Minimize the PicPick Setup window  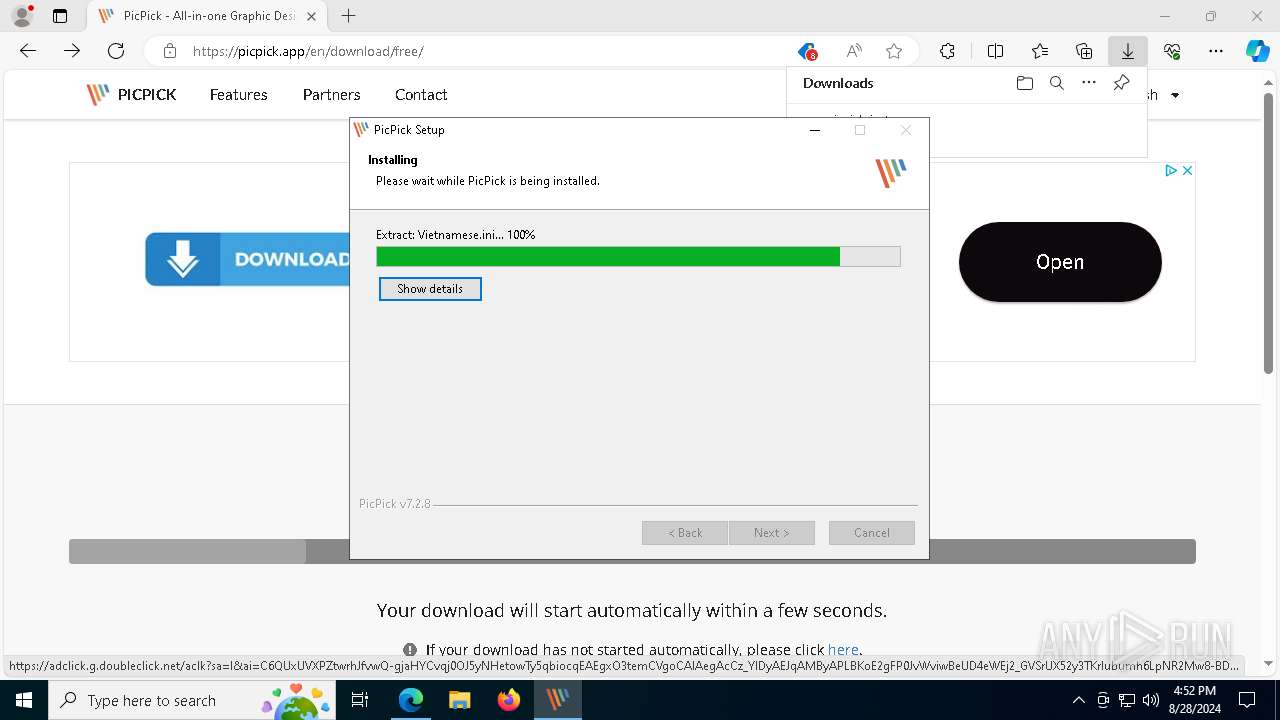click(x=815, y=130)
